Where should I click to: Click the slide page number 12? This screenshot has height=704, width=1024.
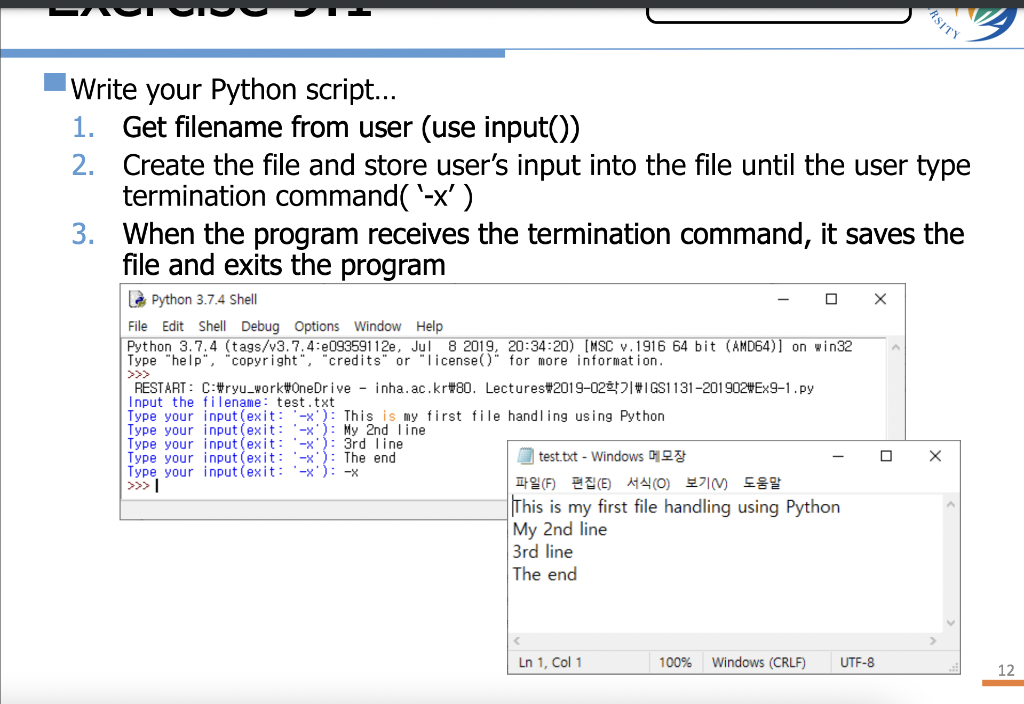click(1006, 670)
